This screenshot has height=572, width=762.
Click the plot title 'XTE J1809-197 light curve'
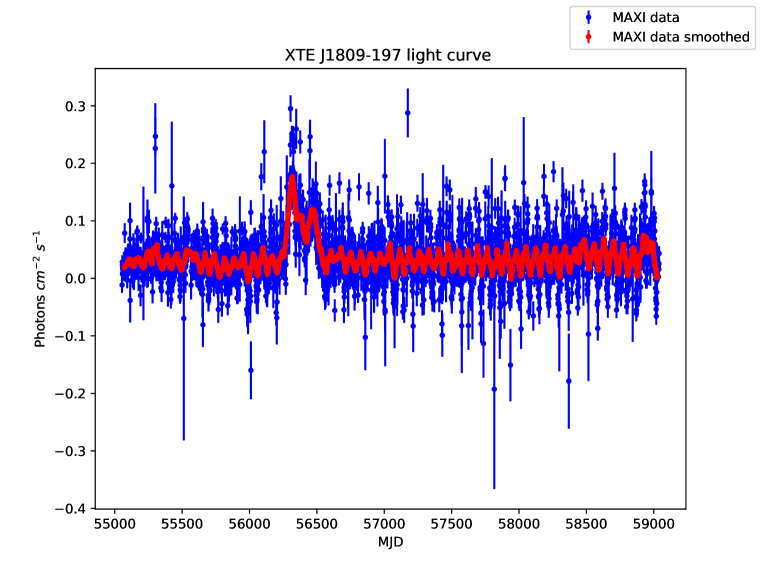coord(388,55)
